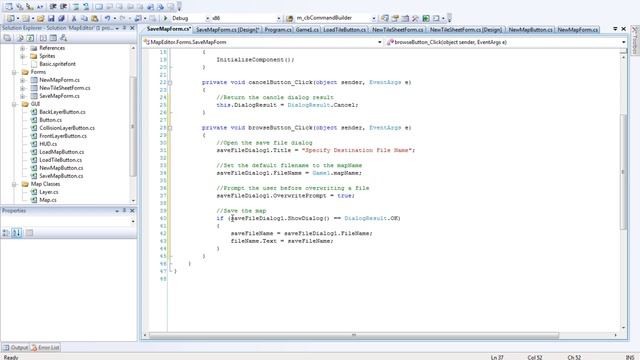Screen dimensions: 640x360
Task: Collapse the Forms folder
Action: coord(14,72)
